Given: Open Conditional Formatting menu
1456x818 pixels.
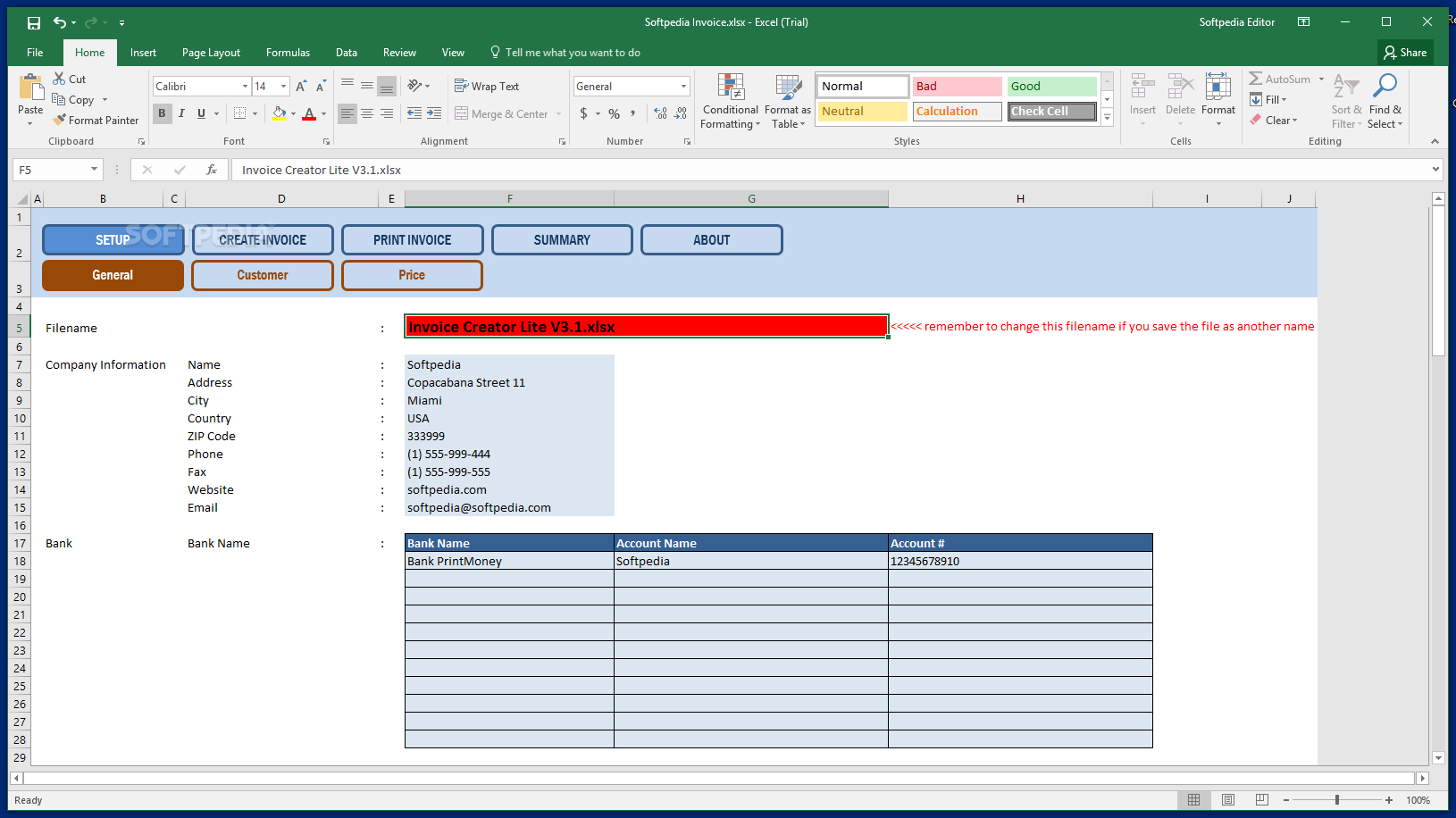Looking at the screenshot, I should (x=730, y=102).
